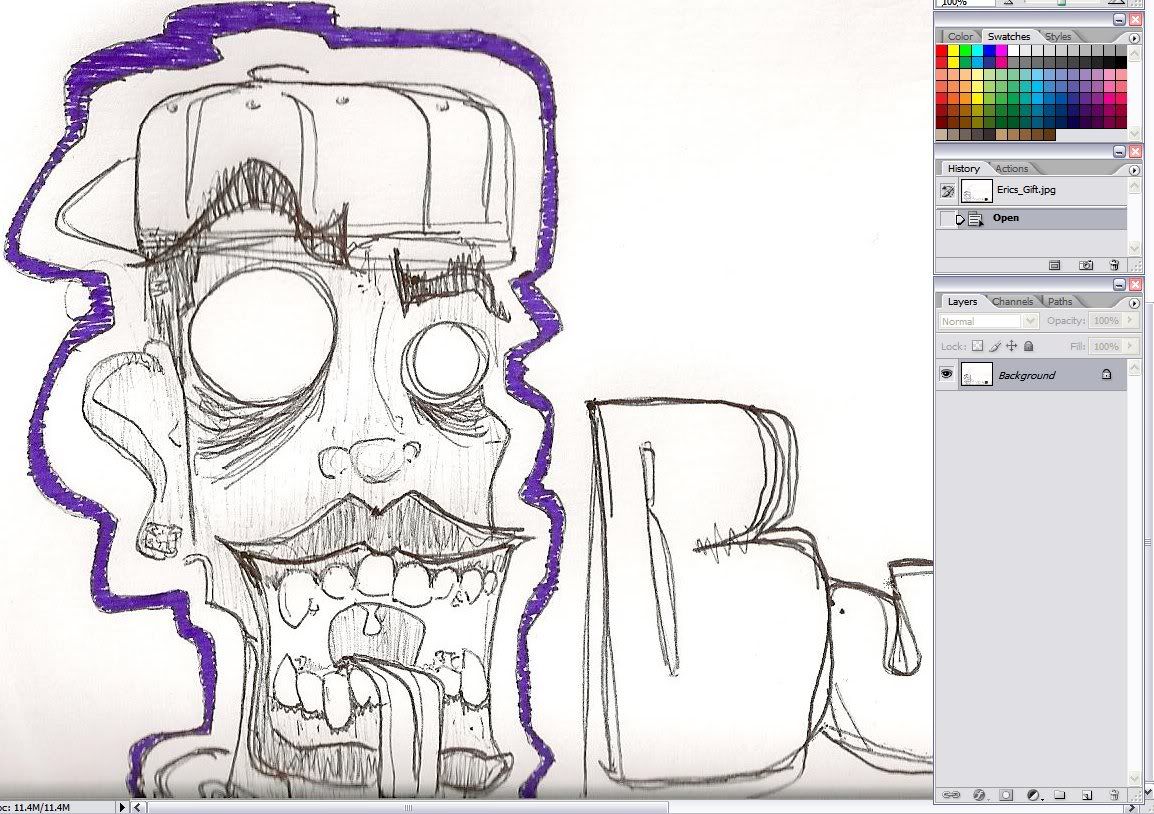Click canvas scroll right arrow button
The width and height of the screenshot is (1154, 814).
point(1132,807)
